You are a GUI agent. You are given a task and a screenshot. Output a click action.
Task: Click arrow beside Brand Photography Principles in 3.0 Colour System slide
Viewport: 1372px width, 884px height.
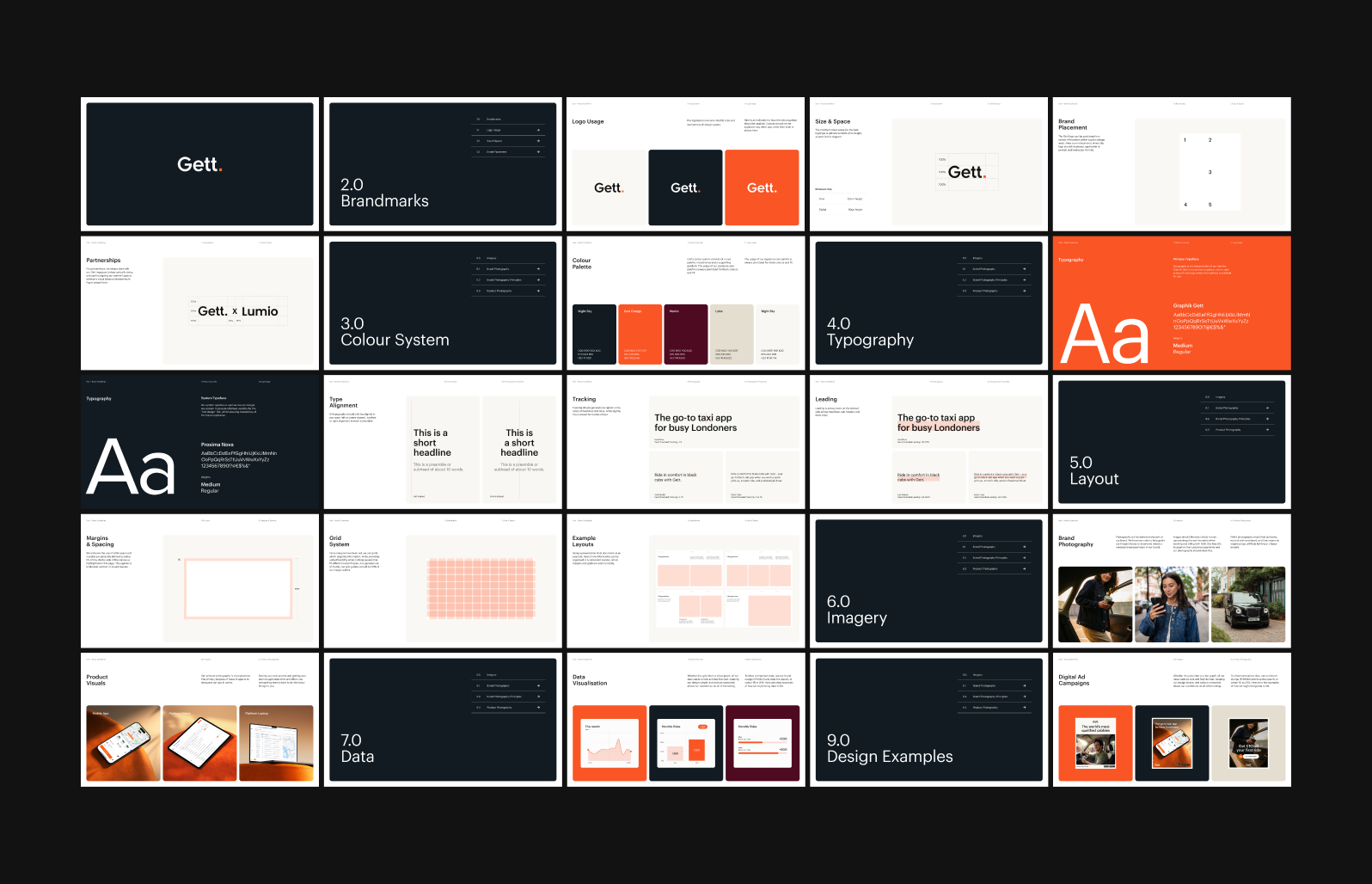click(538, 279)
